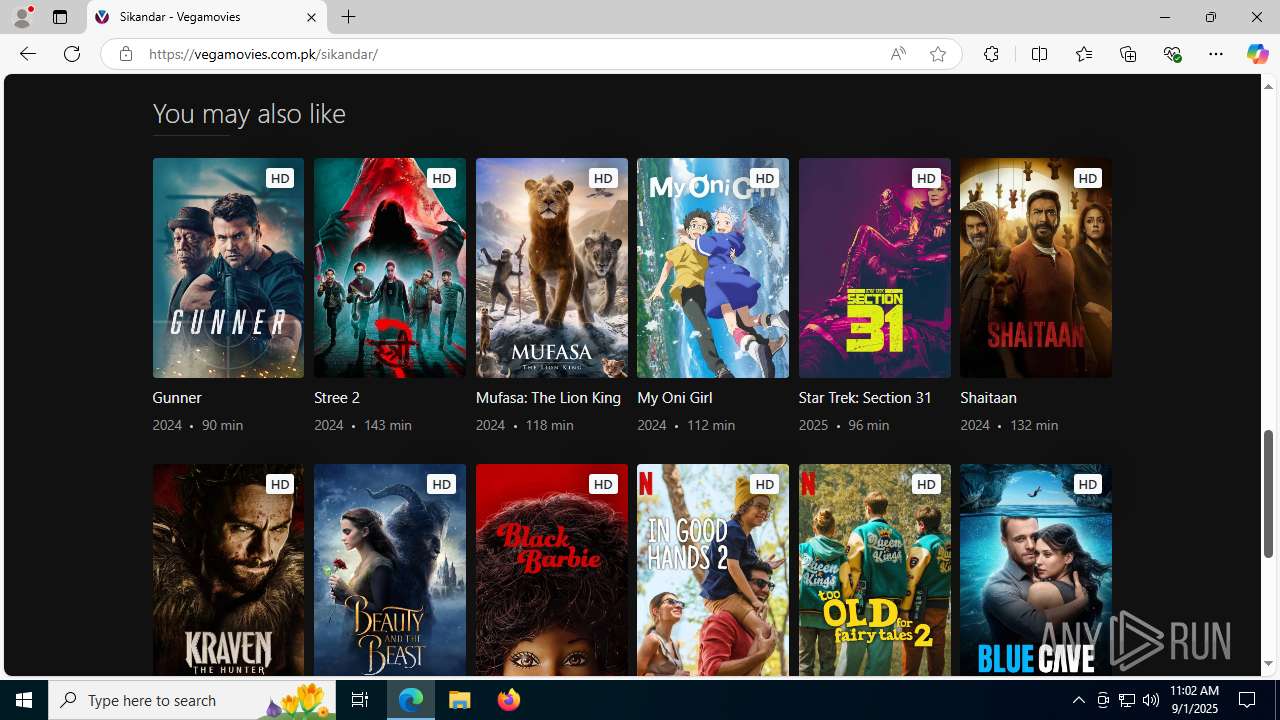Close the Sikandar - Vegamovies tab

point(311,17)
